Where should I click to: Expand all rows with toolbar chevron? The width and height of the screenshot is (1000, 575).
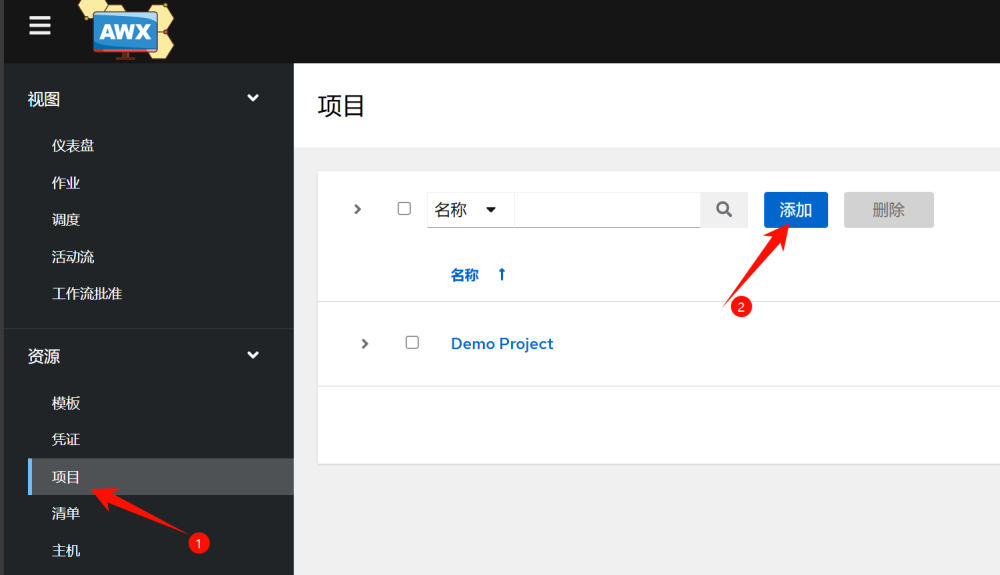click(x=357, y=209)
